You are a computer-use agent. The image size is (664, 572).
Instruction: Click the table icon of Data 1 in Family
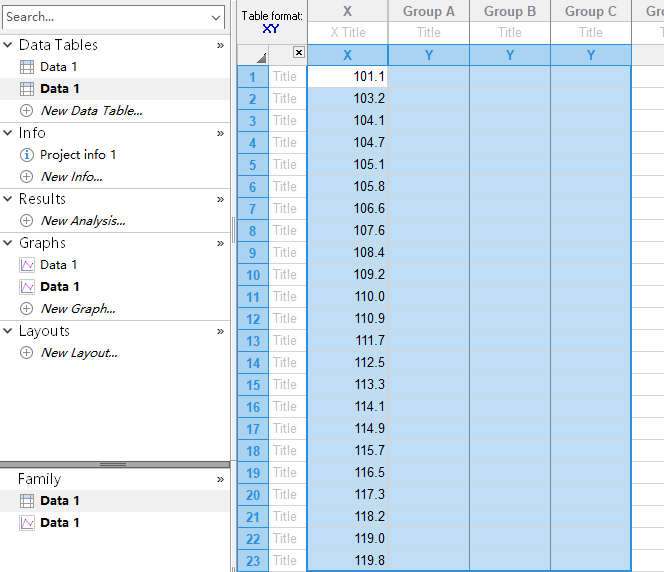pos(27,501)
